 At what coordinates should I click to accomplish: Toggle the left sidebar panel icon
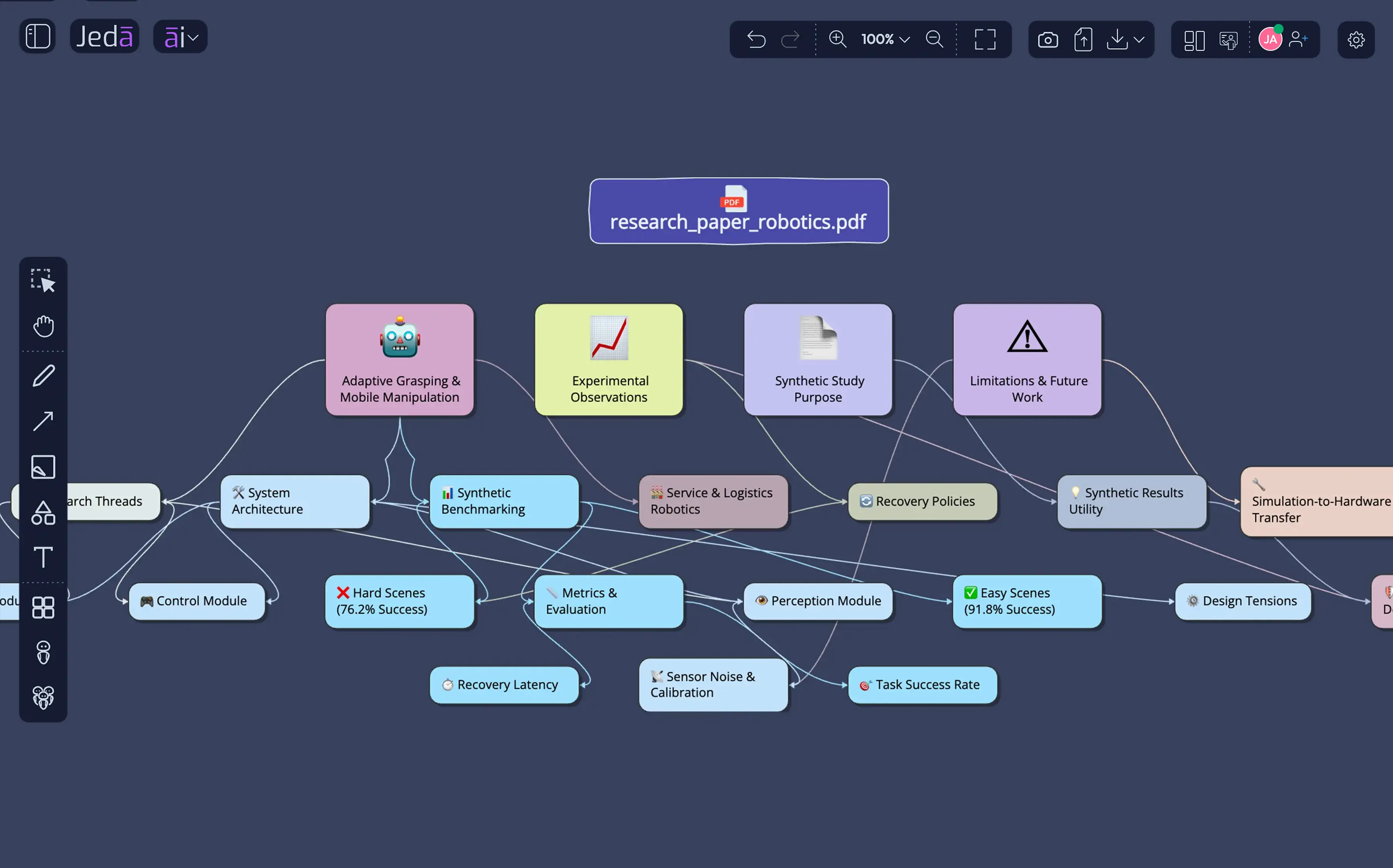point(38,37)
